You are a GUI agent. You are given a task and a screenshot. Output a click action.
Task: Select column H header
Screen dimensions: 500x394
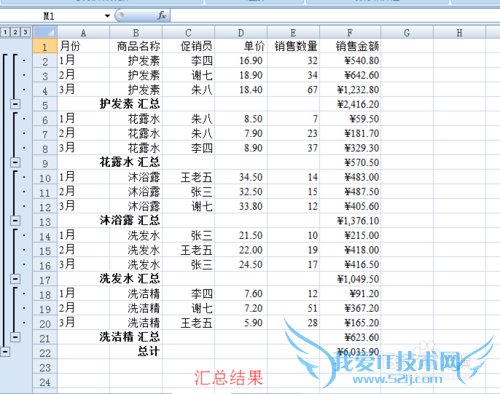pos(459,33)
